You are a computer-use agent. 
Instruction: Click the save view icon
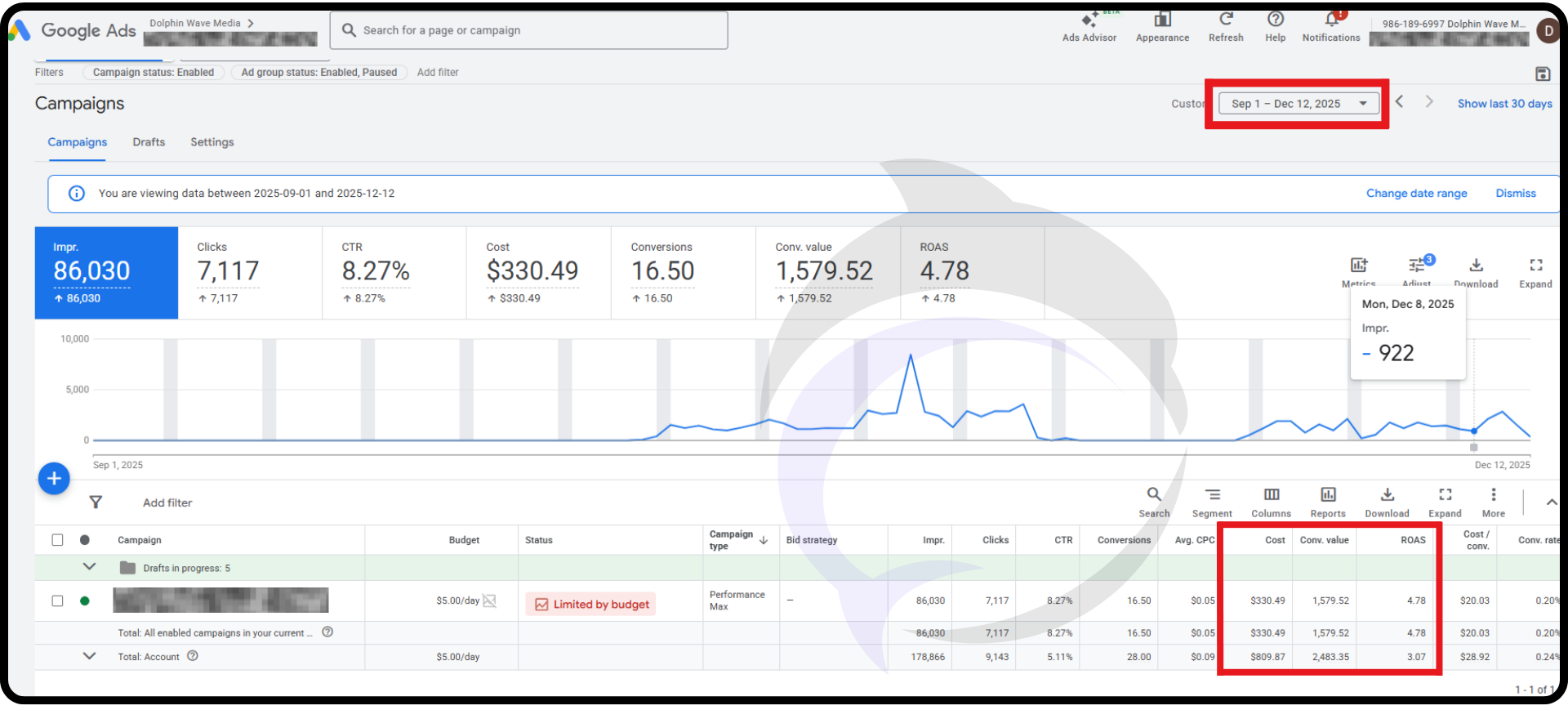coord(1543,74)
